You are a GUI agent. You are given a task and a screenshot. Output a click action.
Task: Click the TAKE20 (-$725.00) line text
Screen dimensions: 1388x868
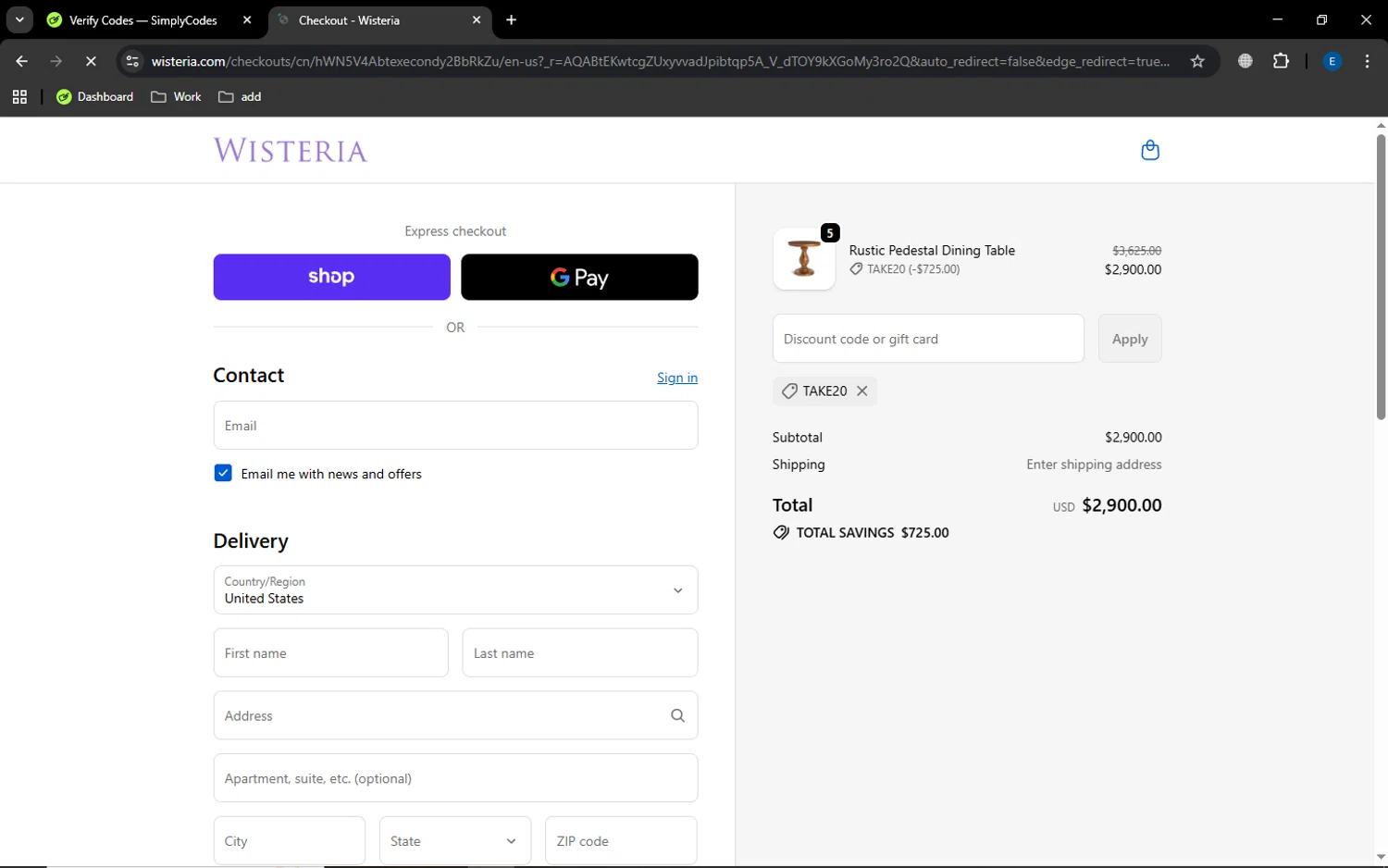913,269
